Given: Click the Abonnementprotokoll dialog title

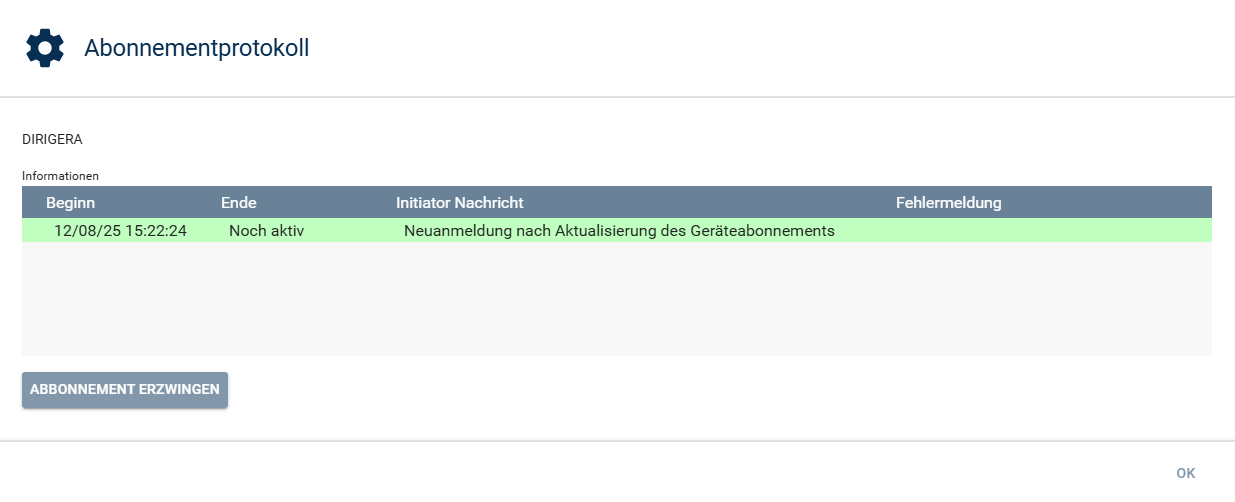Looking at the screenshot, I should tap(196, 48).
